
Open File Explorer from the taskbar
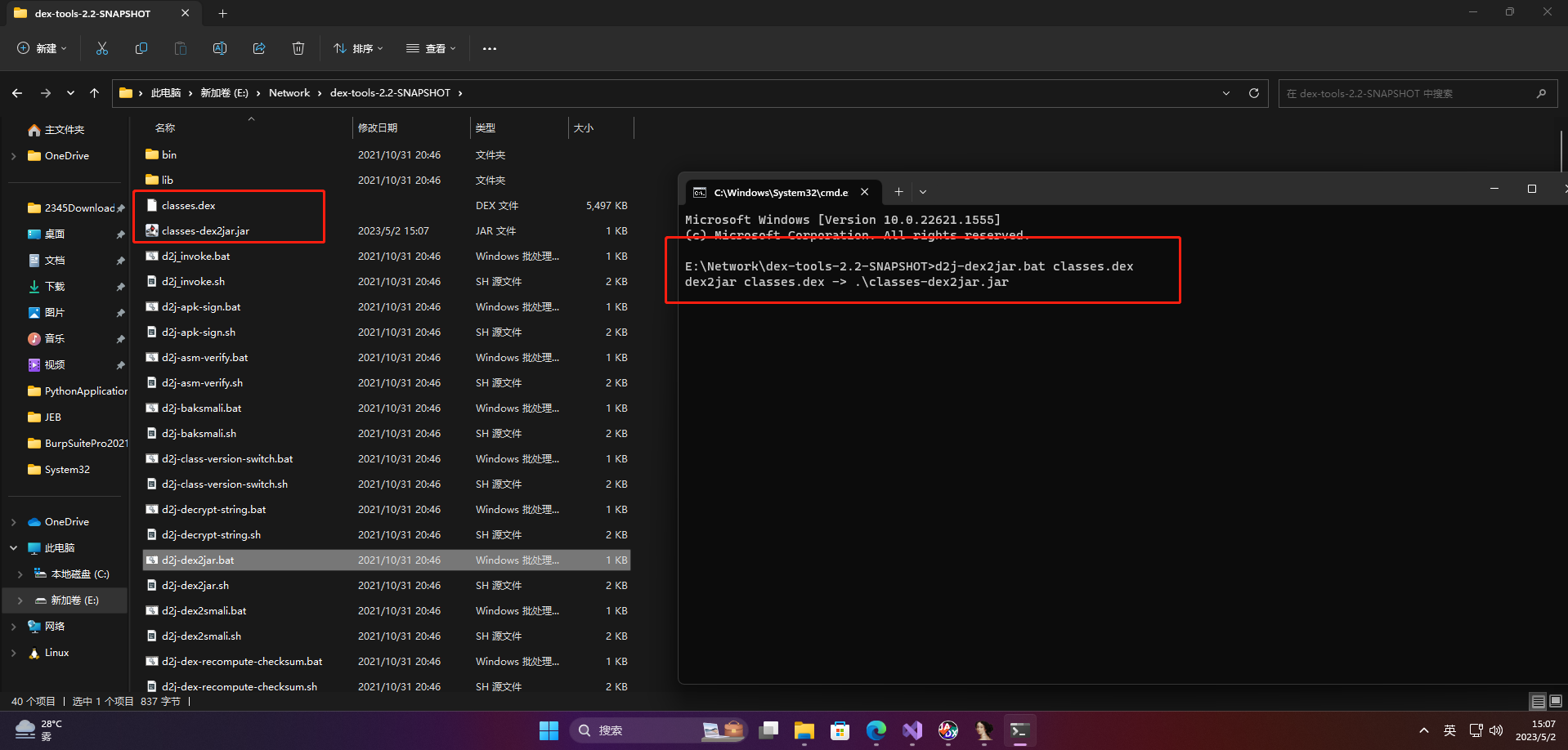tap(804, 730)
